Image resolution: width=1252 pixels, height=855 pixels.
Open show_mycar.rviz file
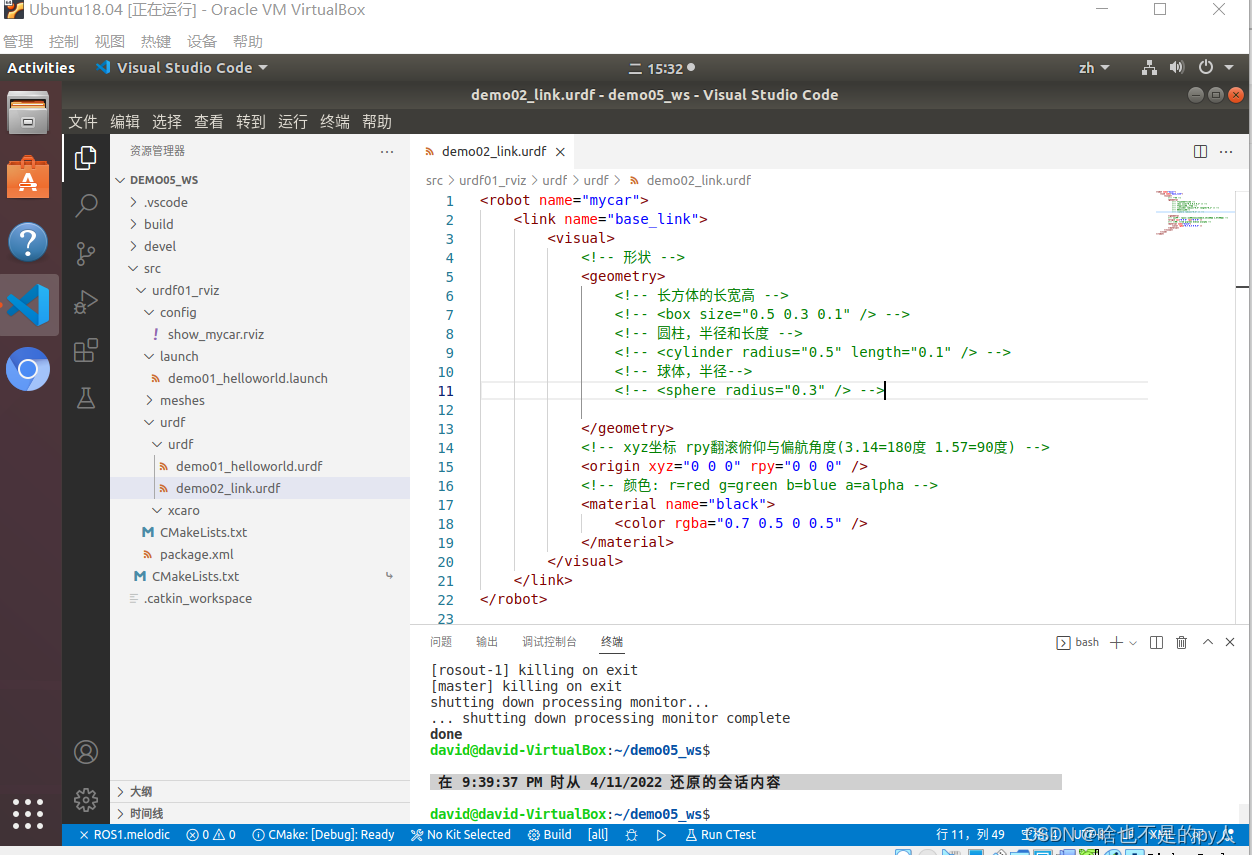(x=260, y=334)
